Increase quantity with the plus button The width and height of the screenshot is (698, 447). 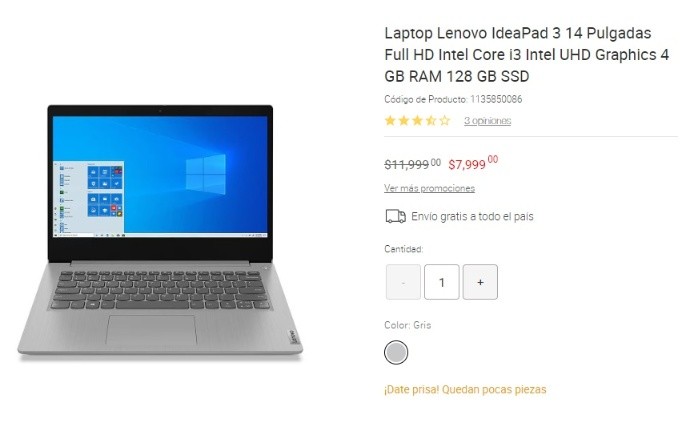coord(480,282)
